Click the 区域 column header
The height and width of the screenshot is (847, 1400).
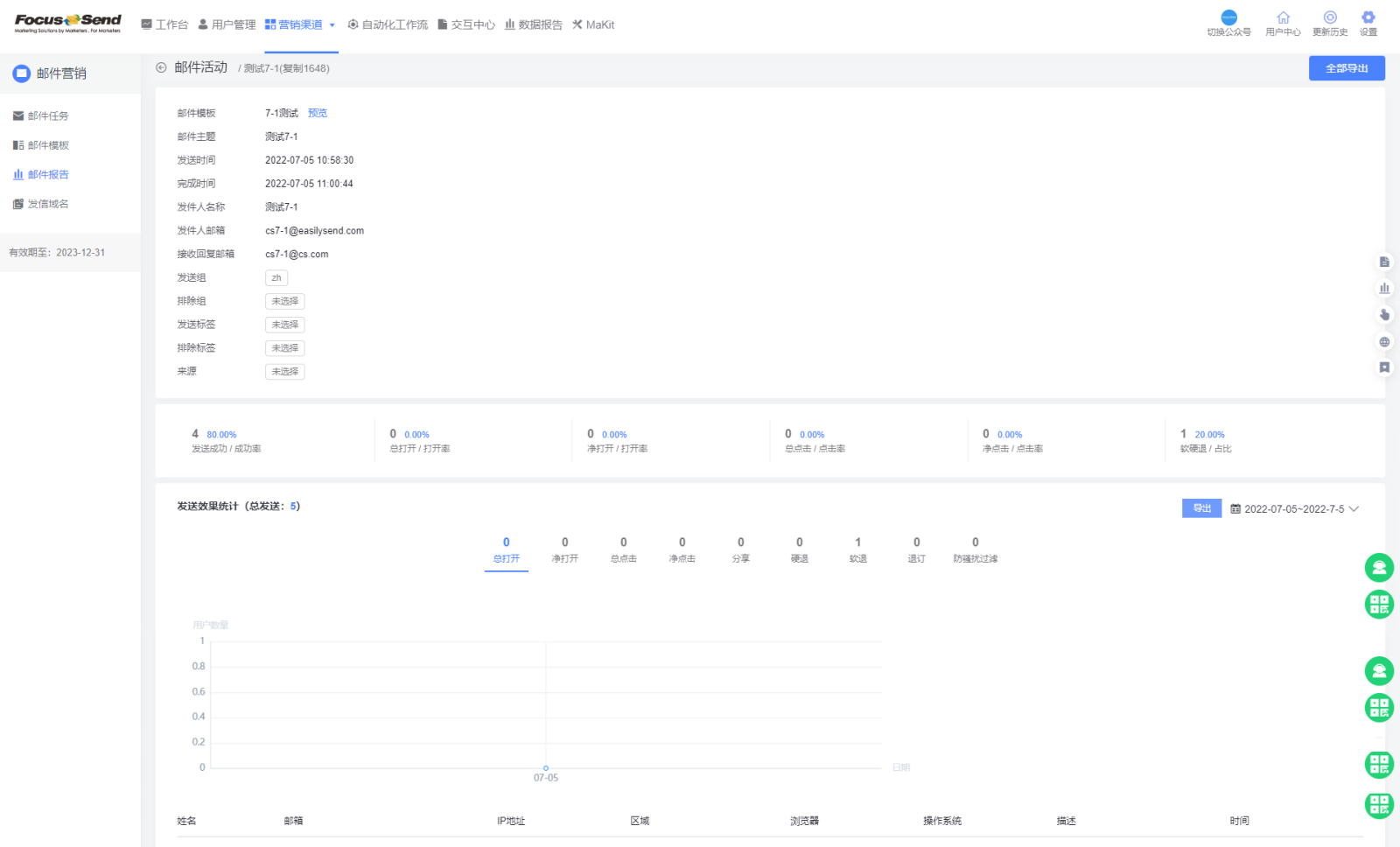pos(640,821)
